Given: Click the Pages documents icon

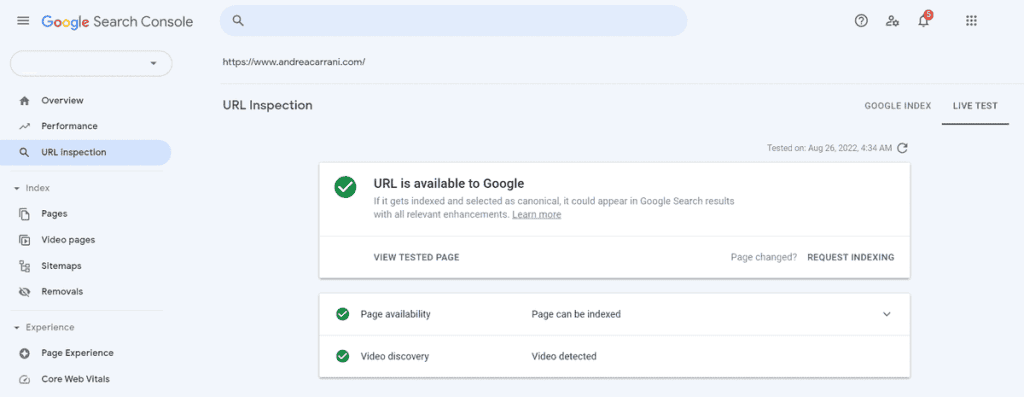Looking at the screenshot, I should point(25,214).
